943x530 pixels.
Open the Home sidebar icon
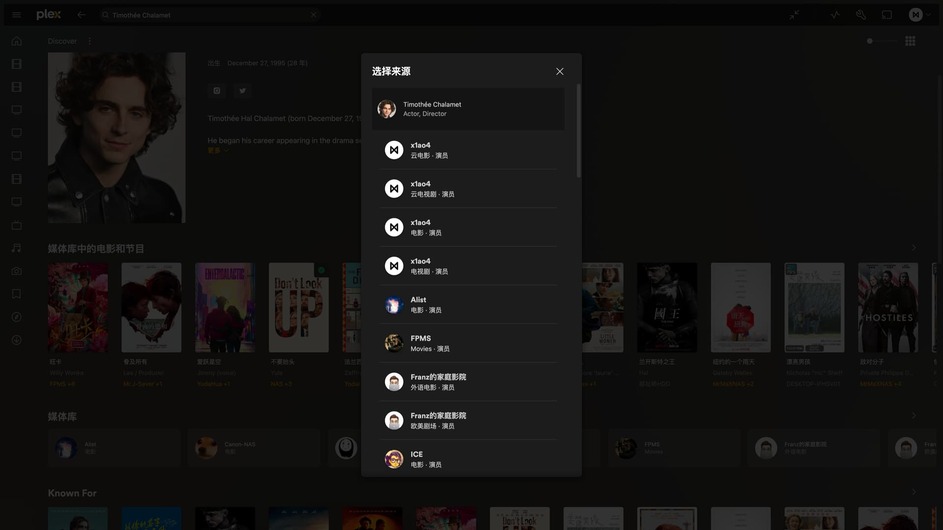(17, 41)
